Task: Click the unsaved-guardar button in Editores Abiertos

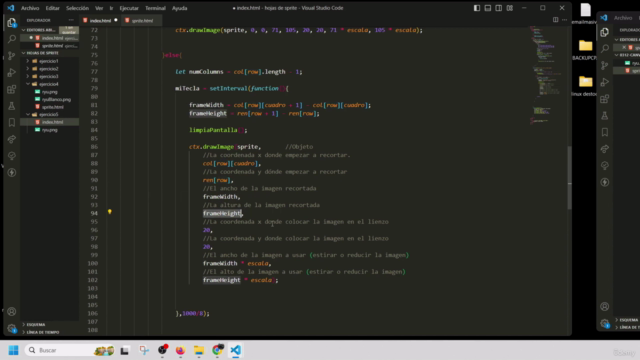Action: click(x=69, y=30)
